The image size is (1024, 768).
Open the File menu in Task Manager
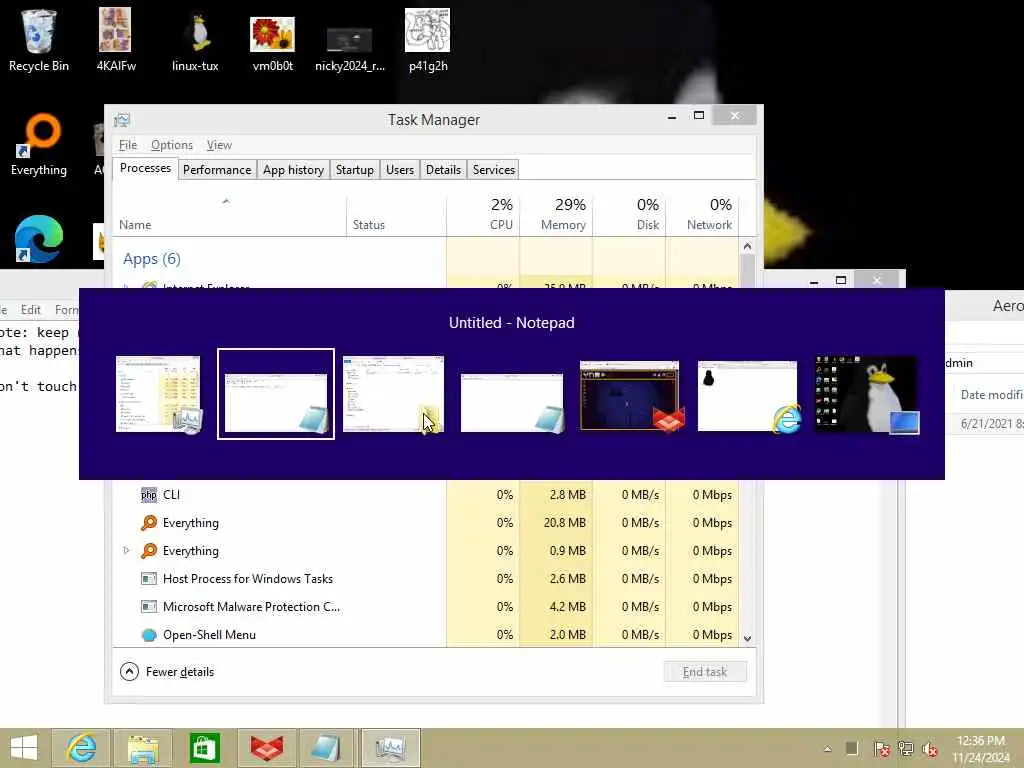128,145
